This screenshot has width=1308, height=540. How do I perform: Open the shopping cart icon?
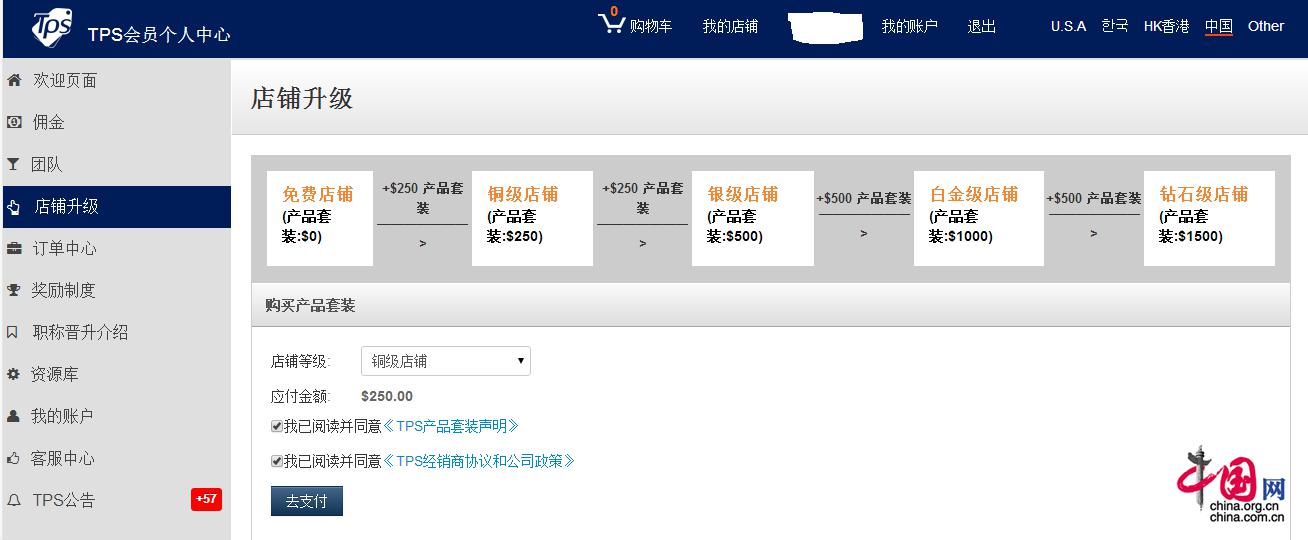click(x=611, y=24)
